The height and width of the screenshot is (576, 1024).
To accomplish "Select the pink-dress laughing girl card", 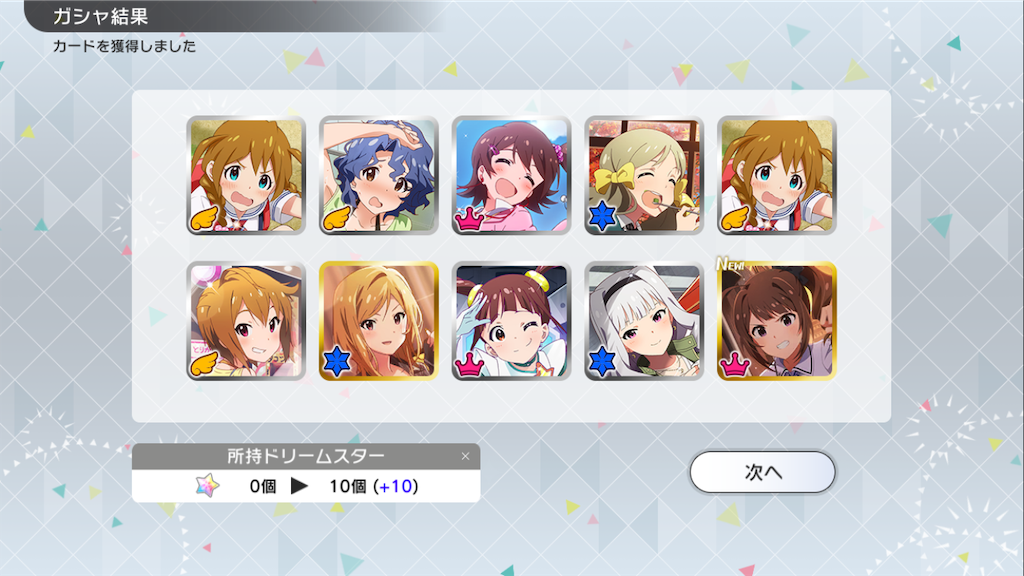I will point(511,175).
